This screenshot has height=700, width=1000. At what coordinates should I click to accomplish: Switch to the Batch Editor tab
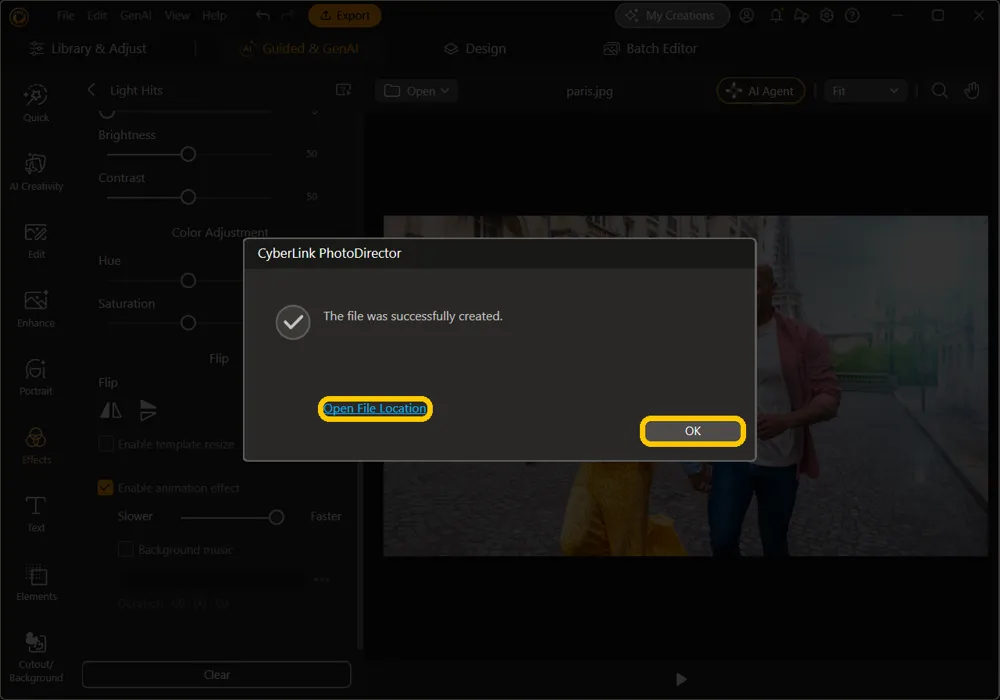(x=651, y=48)
